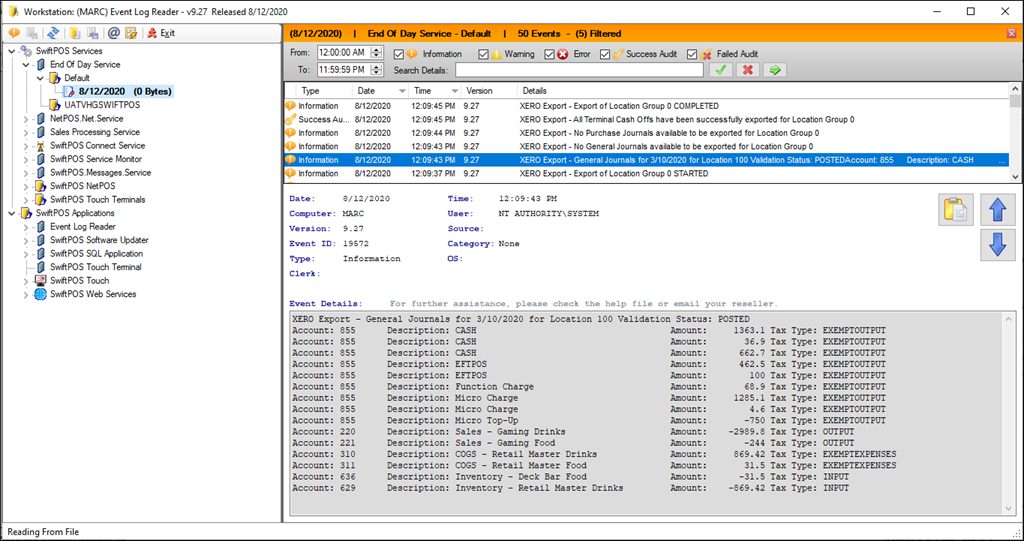
Task: Select the Export of Location Group 0 STARTED row
Action: pos(647,173)
